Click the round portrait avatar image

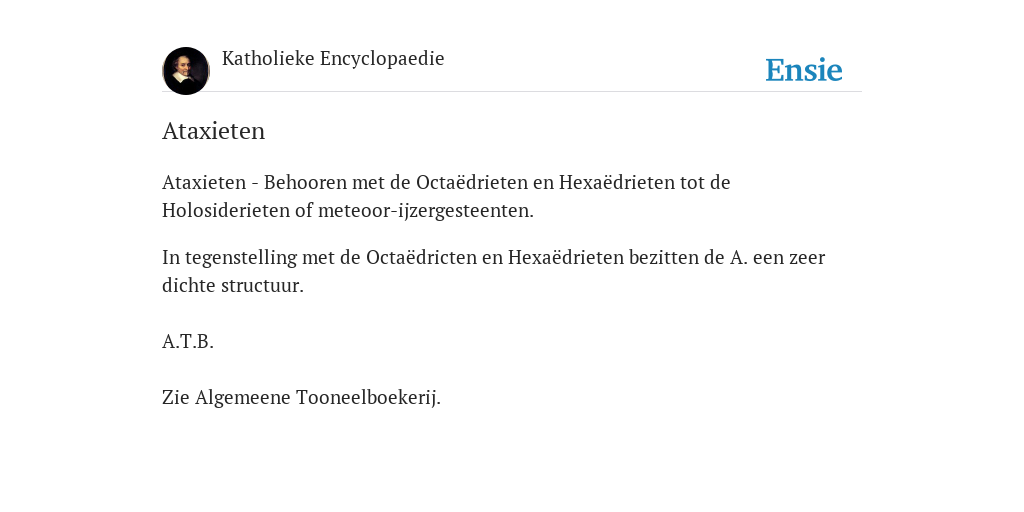(186, 71)
